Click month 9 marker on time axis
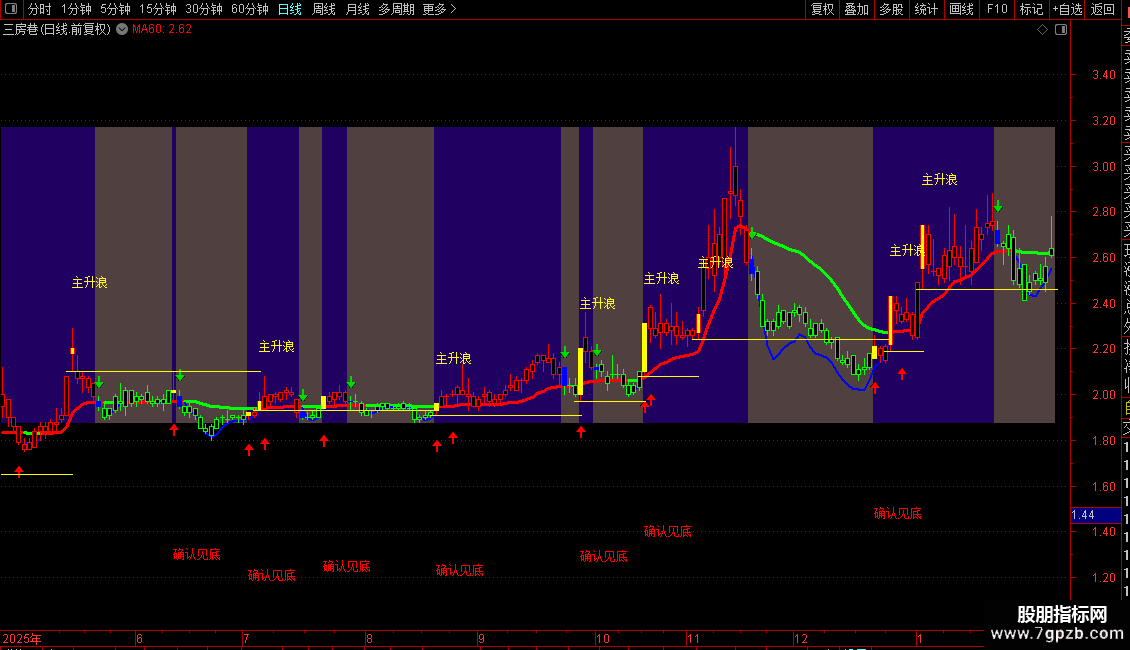The width and height of the screenshot is (1130, 650). coord(481,639)
